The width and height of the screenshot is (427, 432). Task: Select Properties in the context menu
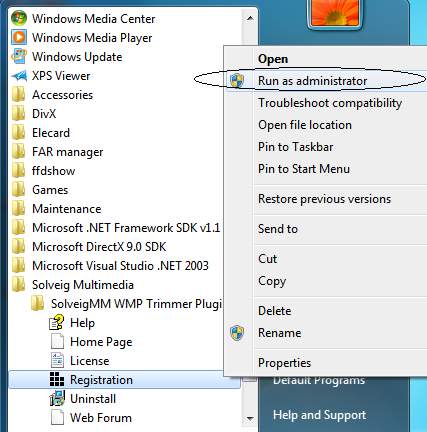point(284,363)
